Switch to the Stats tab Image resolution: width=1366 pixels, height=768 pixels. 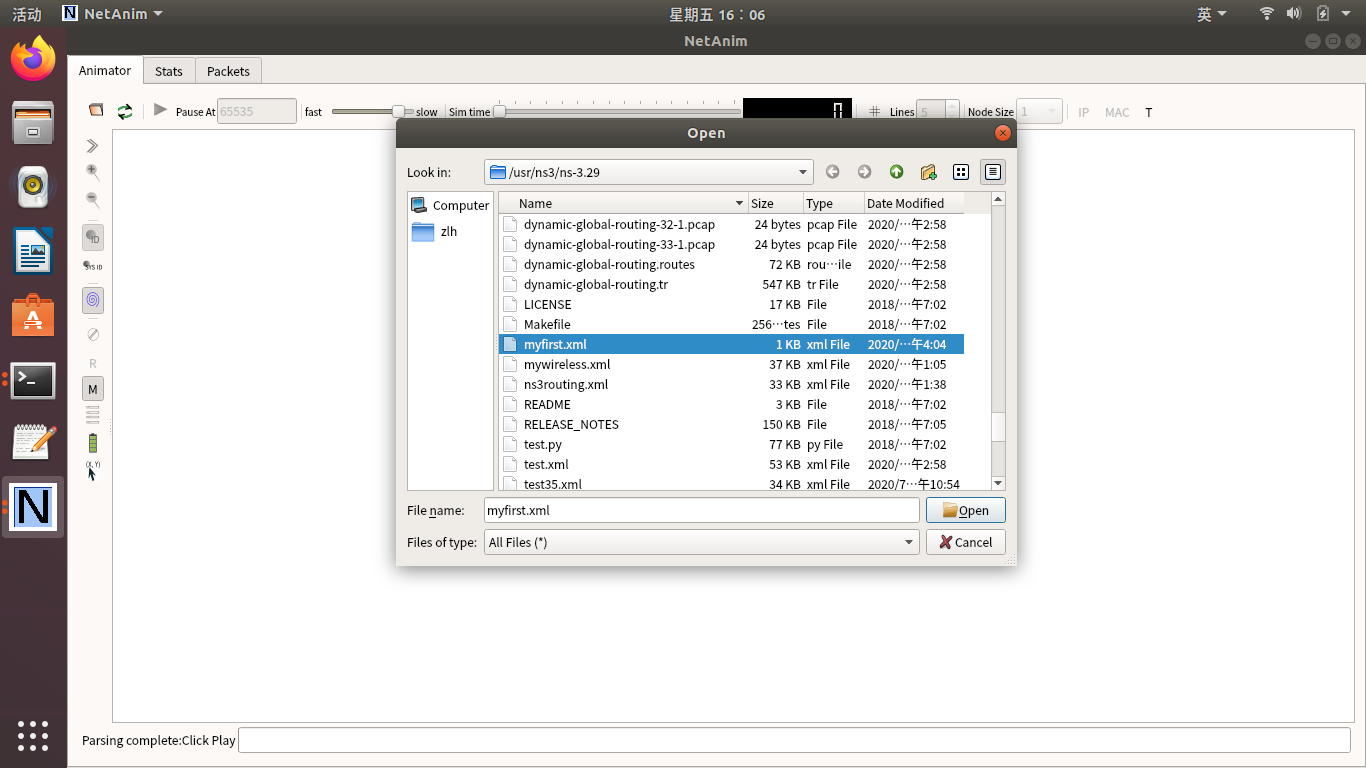(x=169, y=71)
